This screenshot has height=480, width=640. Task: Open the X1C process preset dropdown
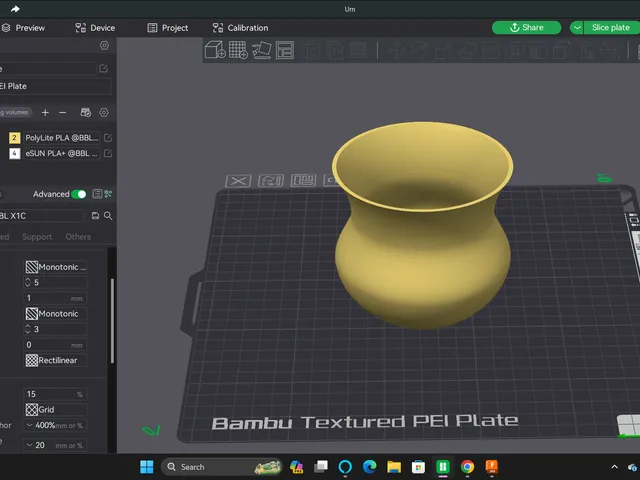pyautogui.click(x=42, y=216)
